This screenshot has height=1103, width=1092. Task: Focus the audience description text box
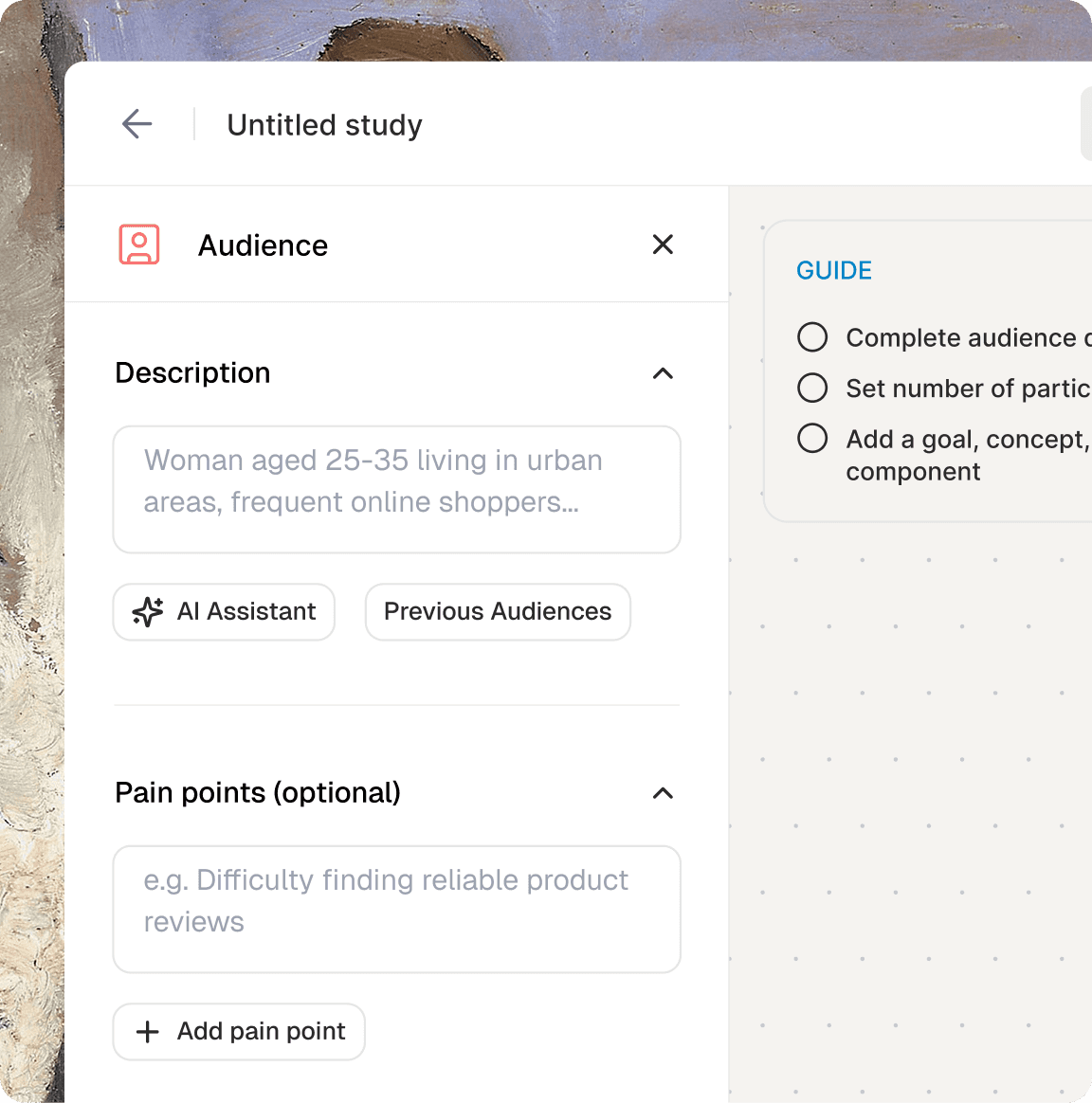click(x=396, y=489)
